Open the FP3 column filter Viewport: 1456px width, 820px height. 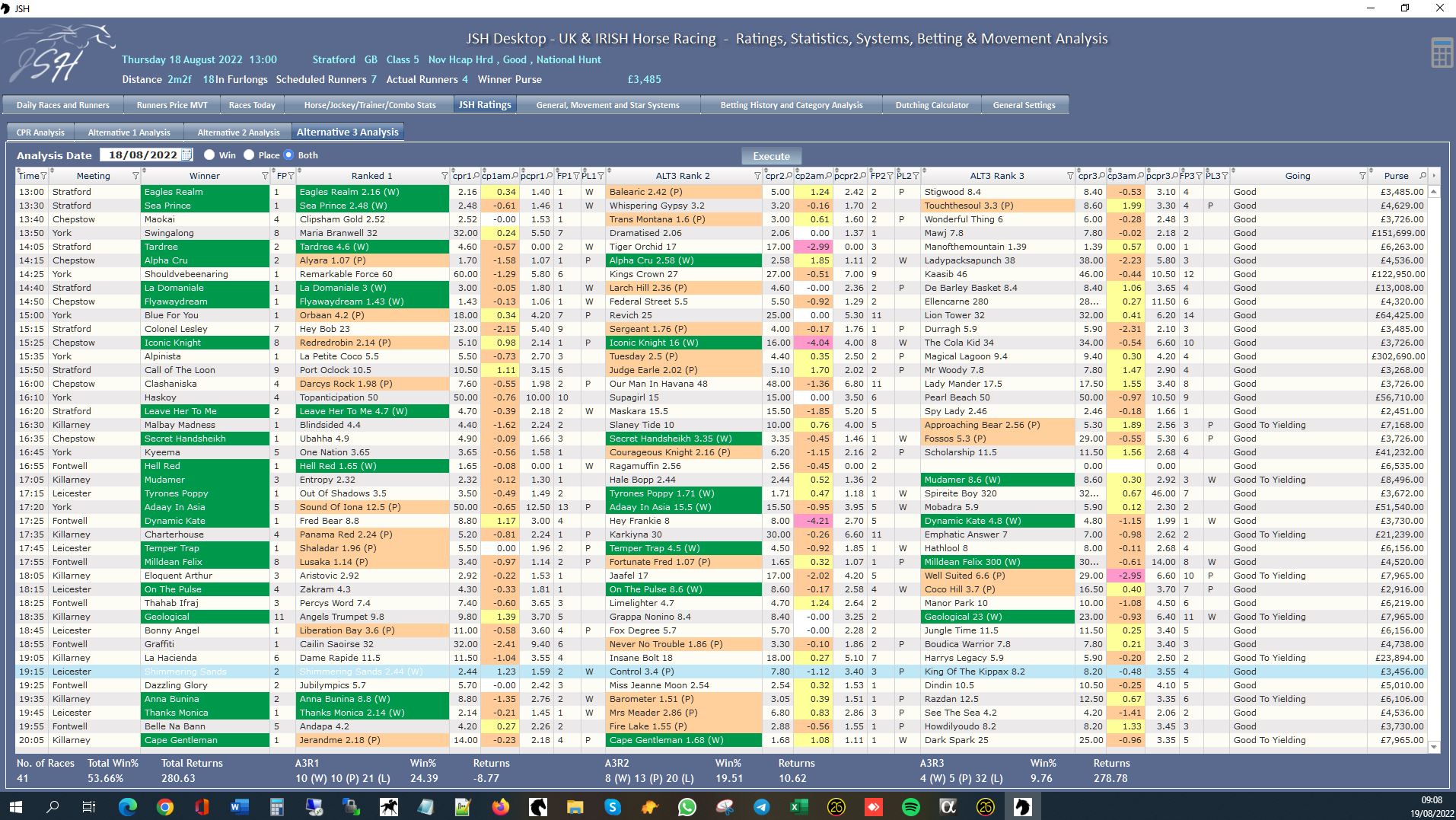1199,176
